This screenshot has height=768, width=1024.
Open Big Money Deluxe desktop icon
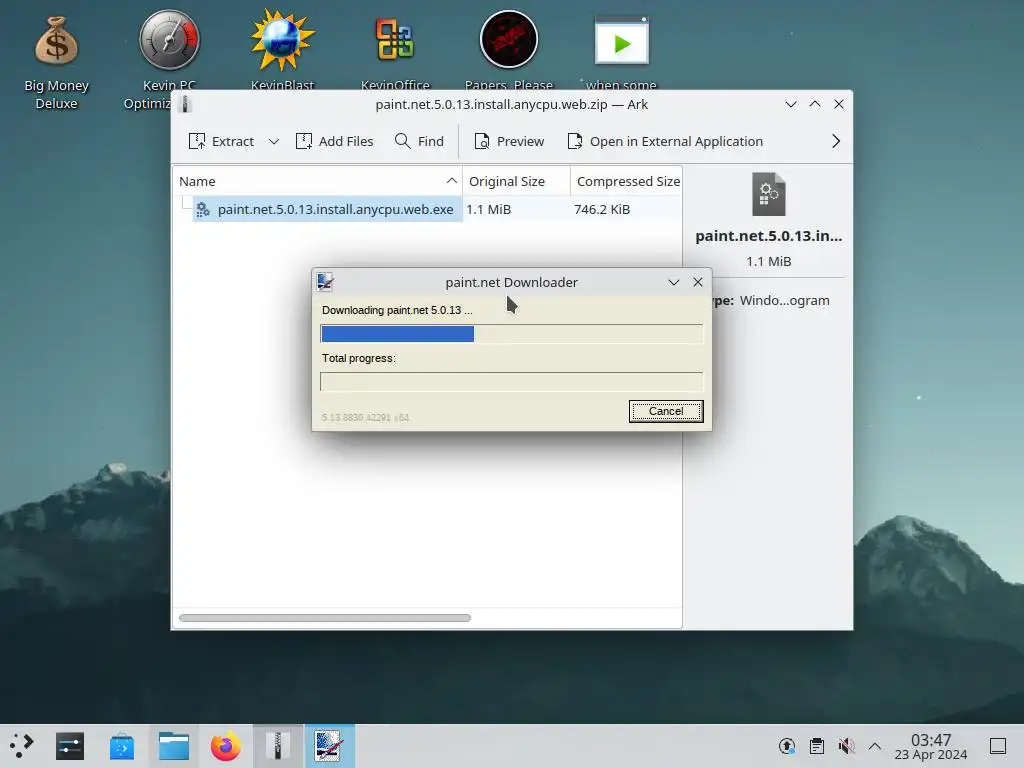(56, 62)
